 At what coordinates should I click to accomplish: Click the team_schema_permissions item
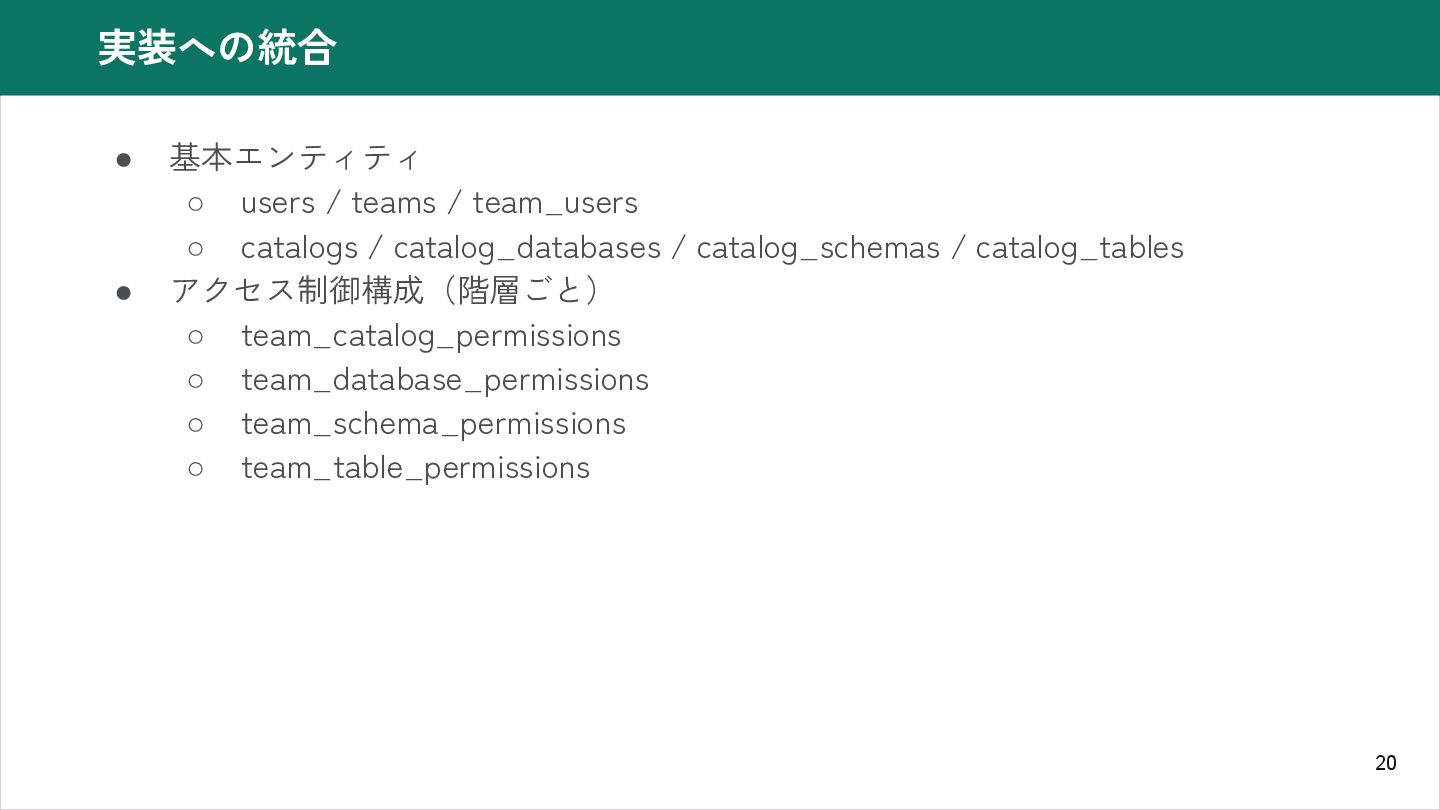coord(433,424)
